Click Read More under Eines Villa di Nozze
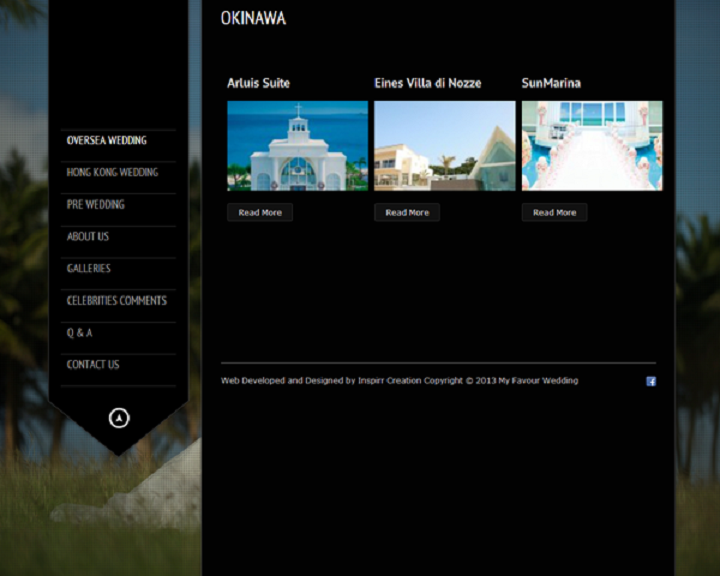This screenshot has height=576, width=720. (x=407, y=212)
